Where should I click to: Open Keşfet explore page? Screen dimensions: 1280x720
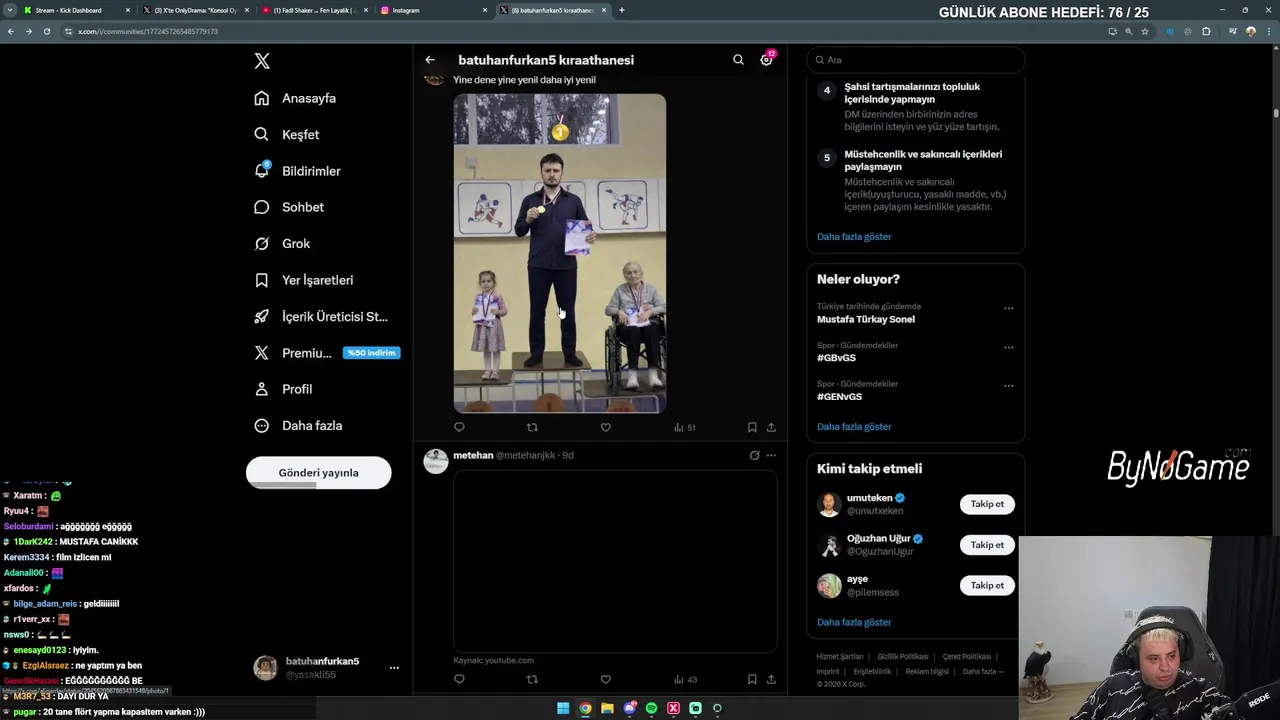287,134
